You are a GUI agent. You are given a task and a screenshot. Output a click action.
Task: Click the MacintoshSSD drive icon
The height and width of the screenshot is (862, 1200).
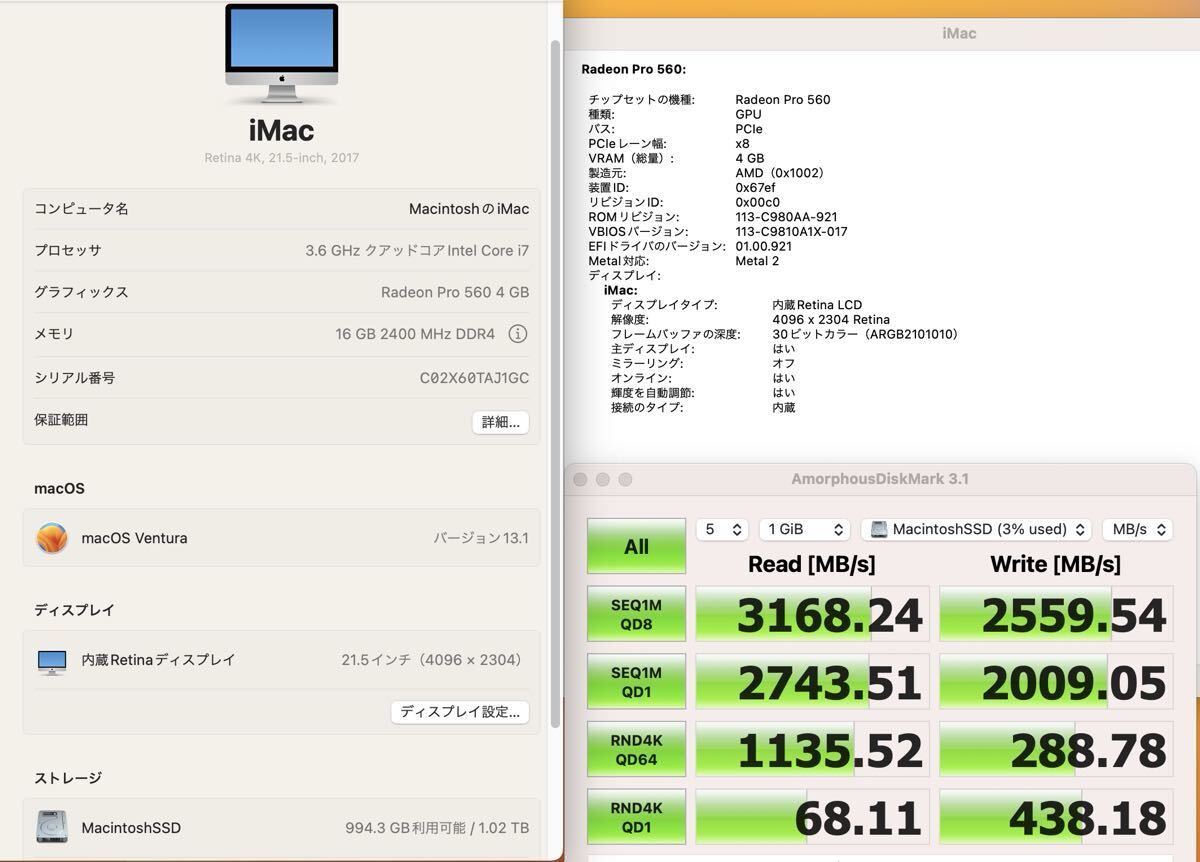(x=52, y=827)
